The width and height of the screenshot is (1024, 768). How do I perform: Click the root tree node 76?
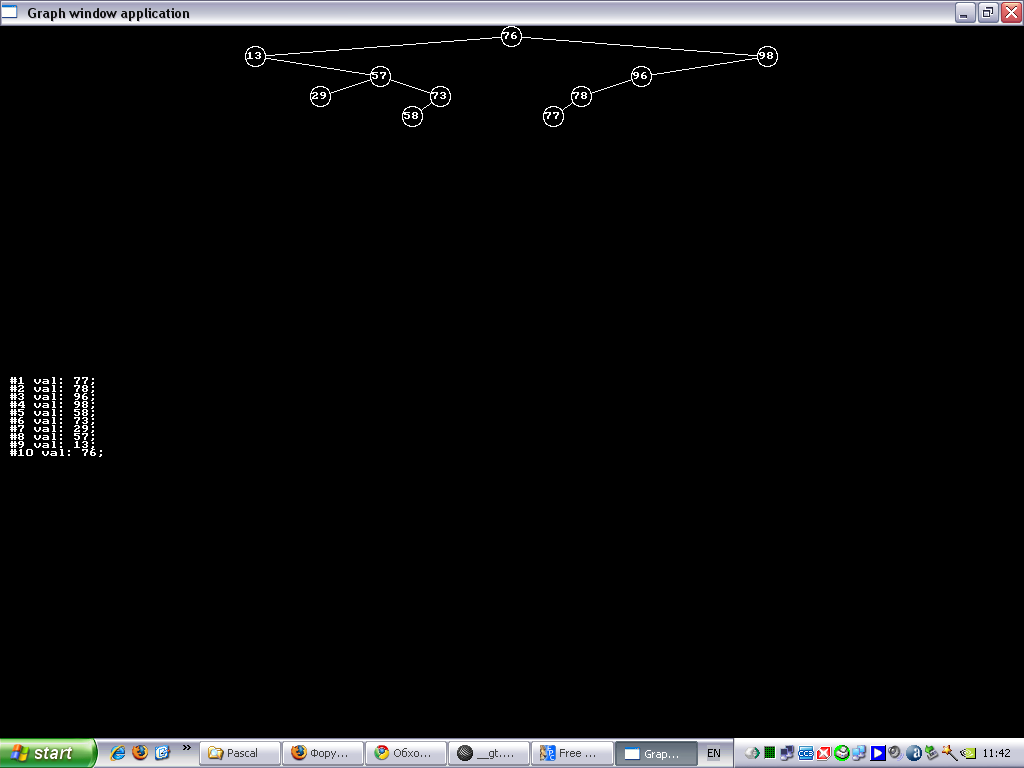[x=511, y=36]
